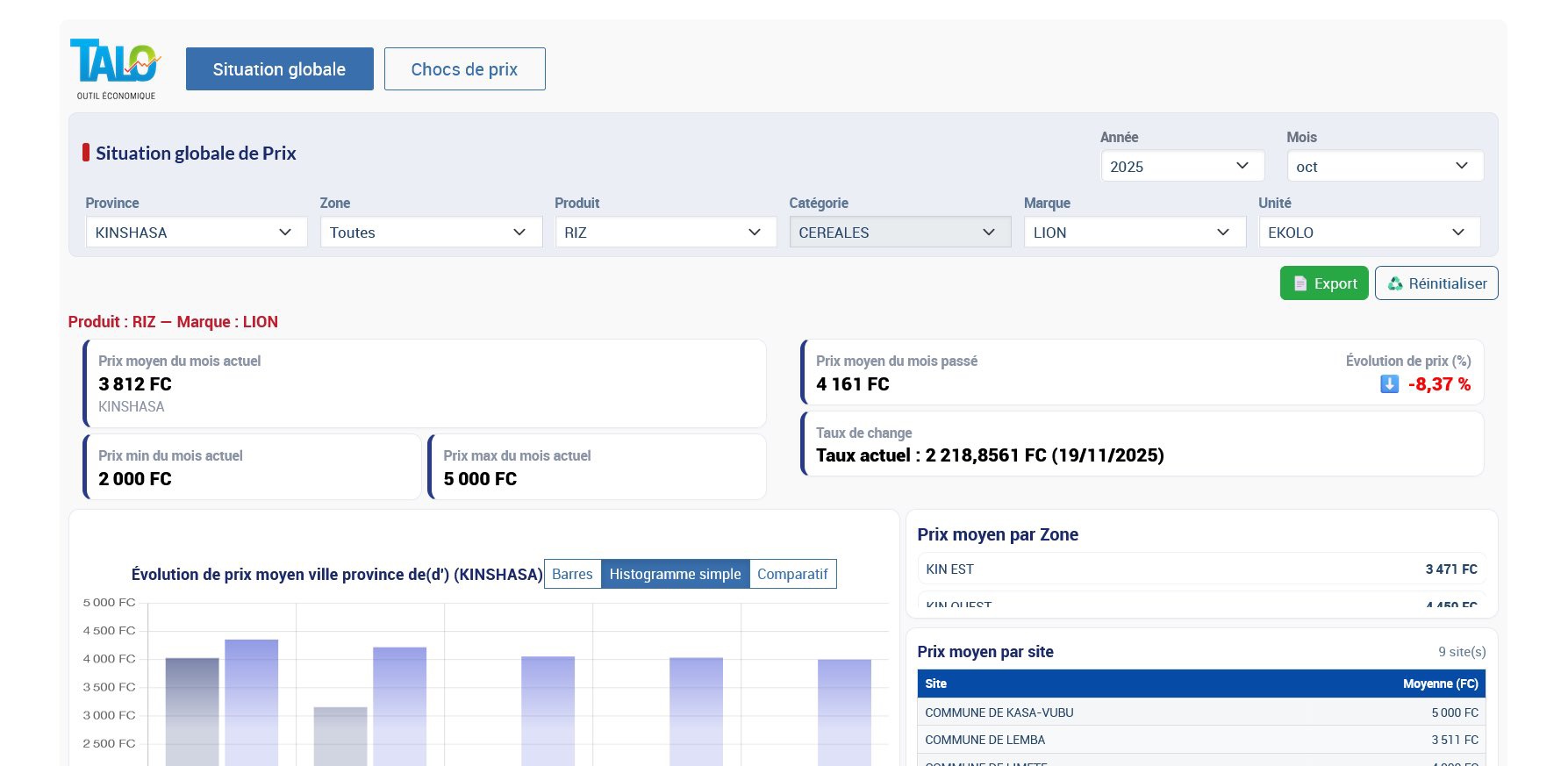Click the COMMUNE DE KASA-VUBU site row
The image size is (1568, 766).
click(x=1200, y=712)
